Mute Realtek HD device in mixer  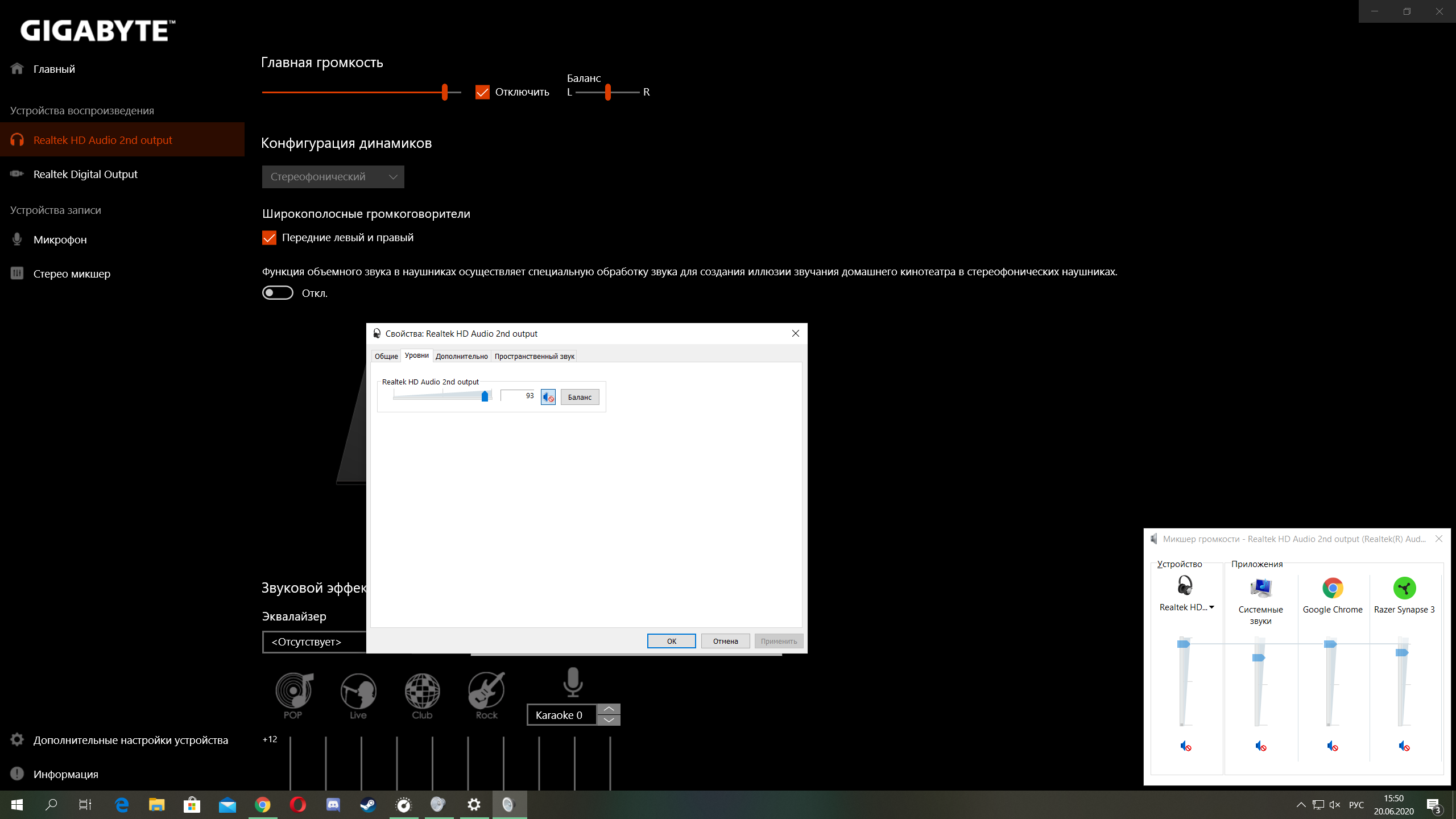pyautogui.click(x=1186, y=746)
